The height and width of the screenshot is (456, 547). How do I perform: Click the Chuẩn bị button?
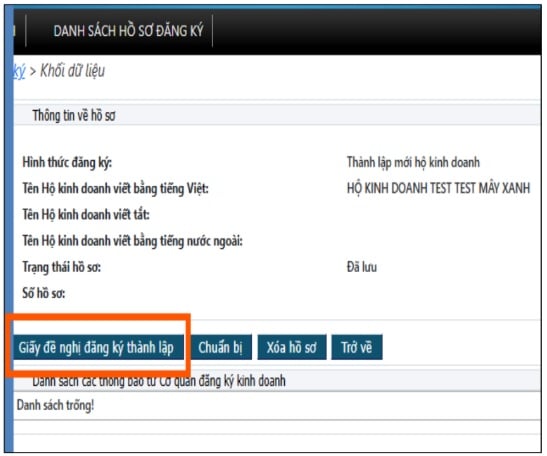tap(220, 347)
